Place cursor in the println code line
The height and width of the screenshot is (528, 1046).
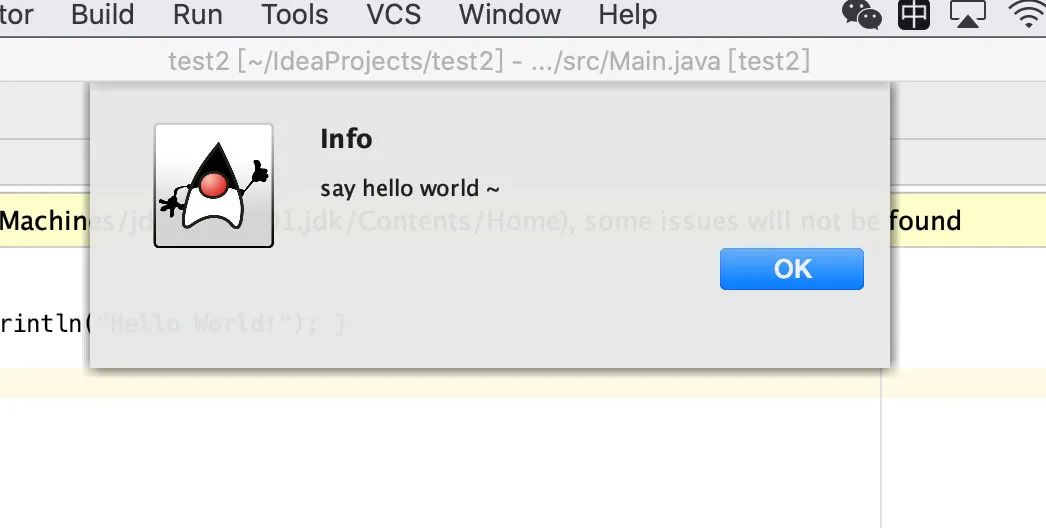click(45, 324)
